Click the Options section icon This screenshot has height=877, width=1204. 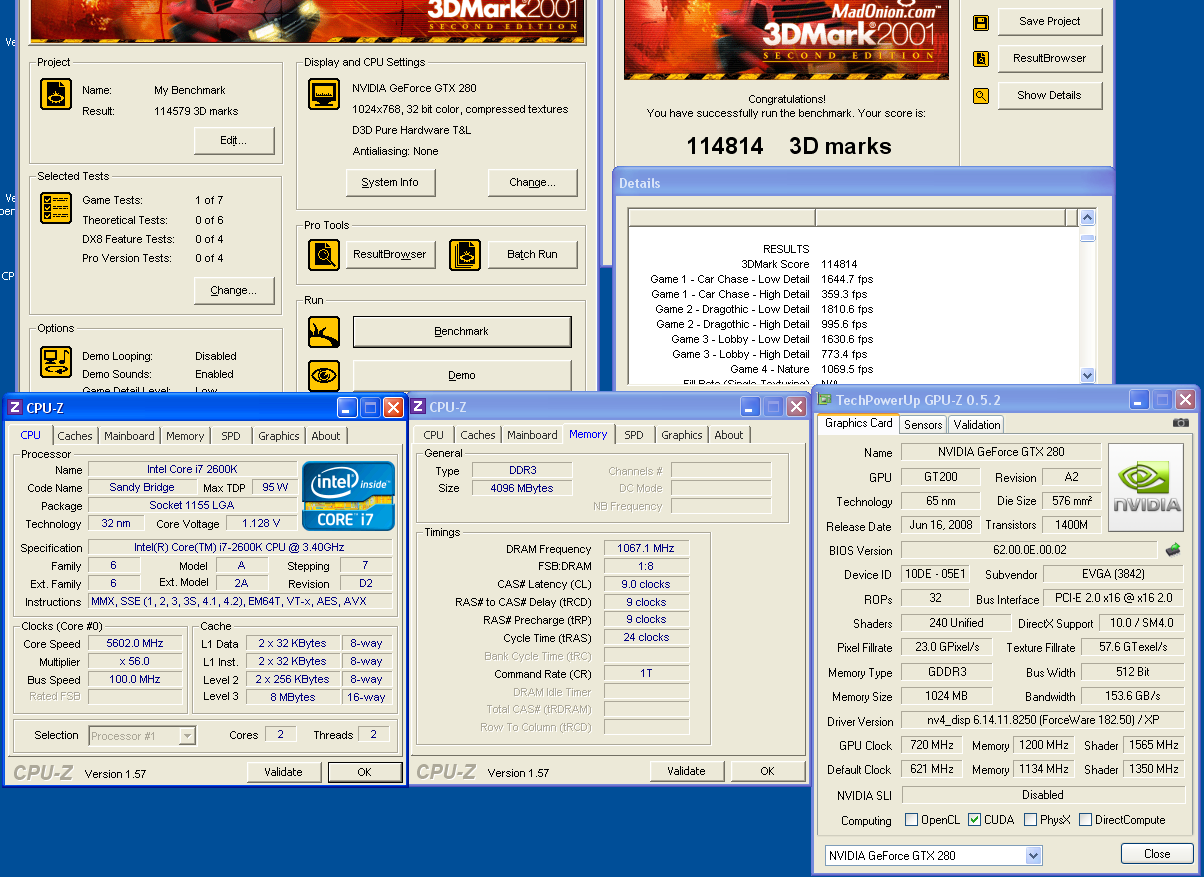point(56,361)
